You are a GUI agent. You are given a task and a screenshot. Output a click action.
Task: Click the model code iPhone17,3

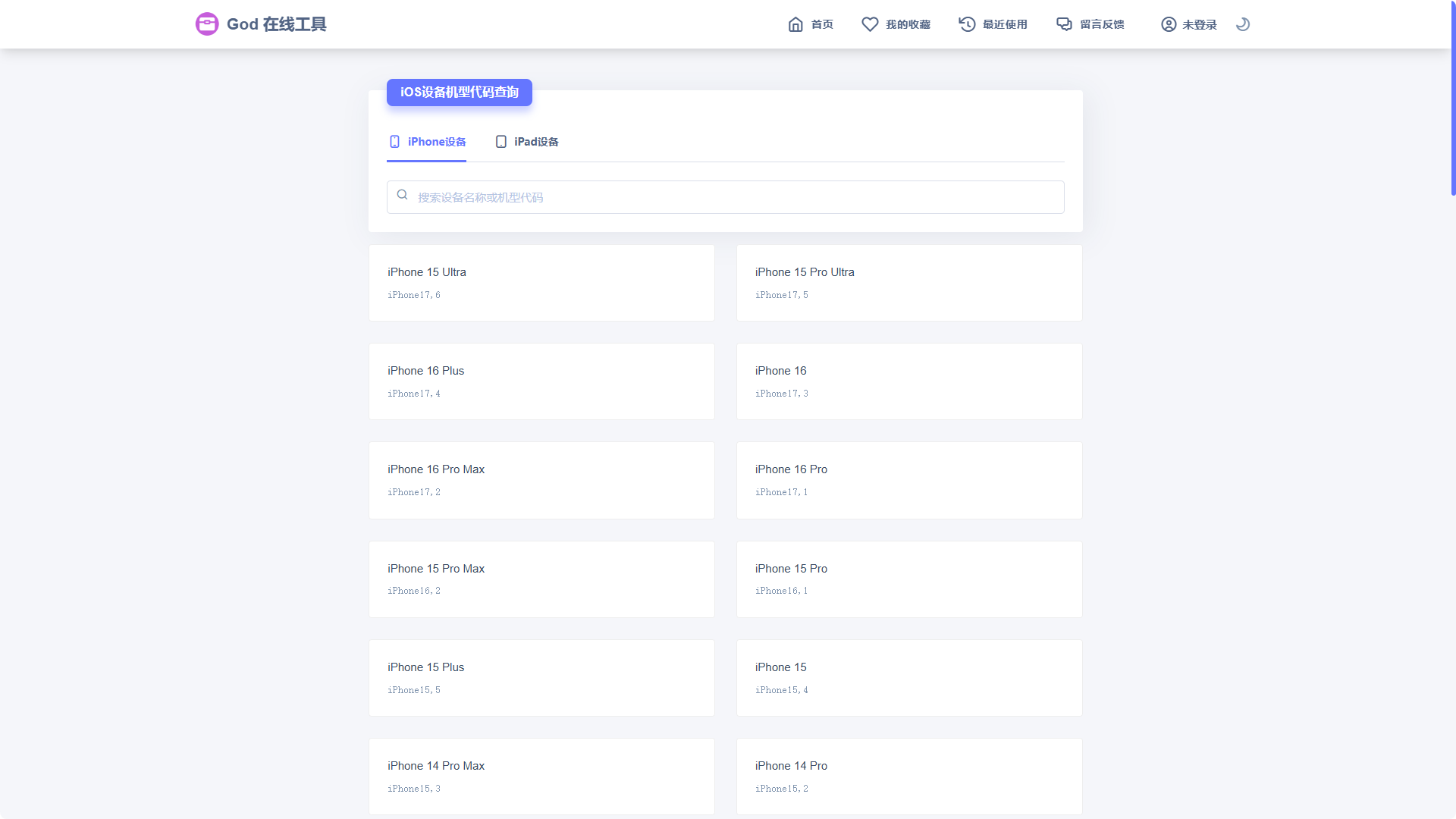click(x=782, y=394)
